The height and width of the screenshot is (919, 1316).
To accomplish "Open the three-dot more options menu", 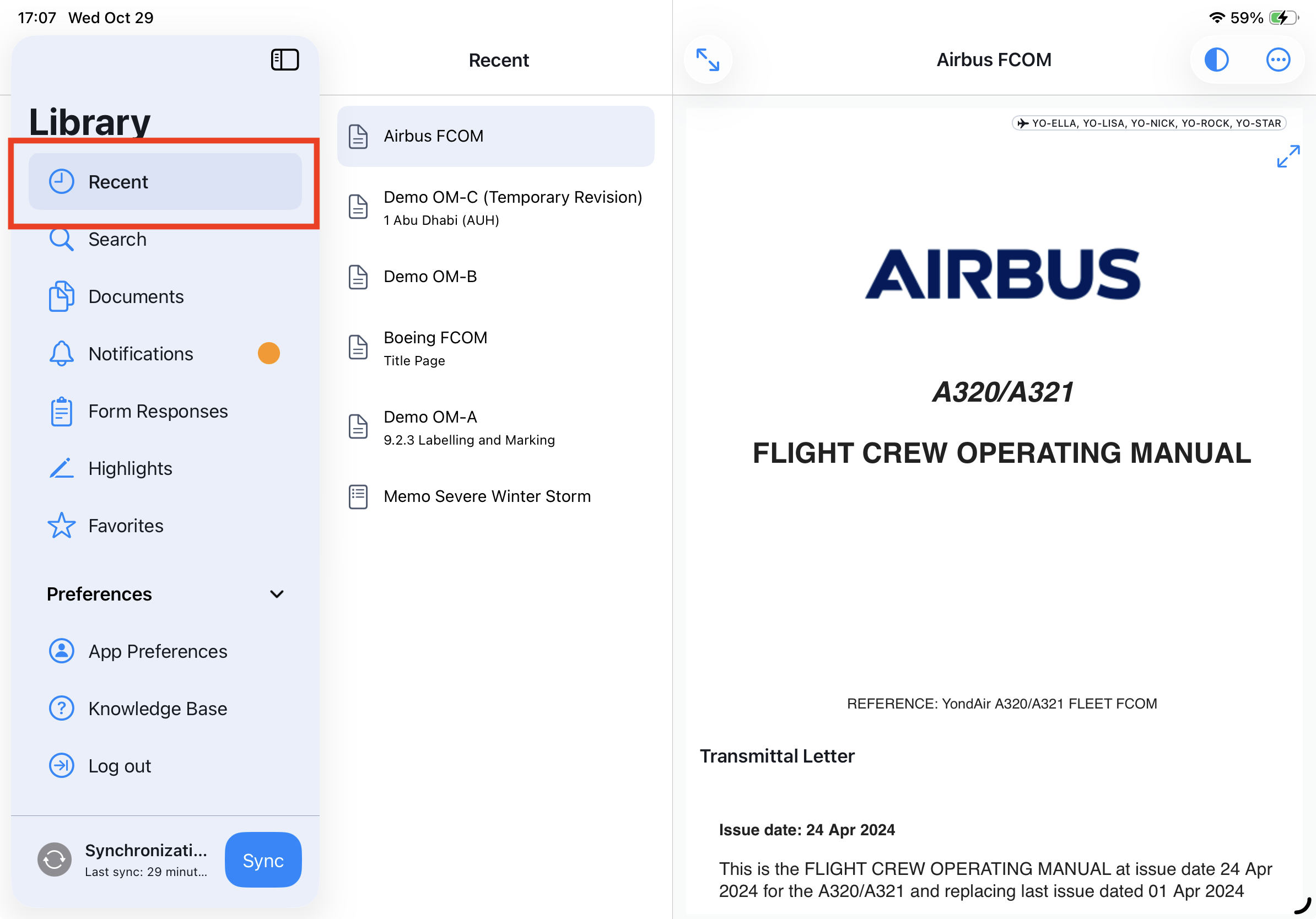I will [x=1277, y=60].
